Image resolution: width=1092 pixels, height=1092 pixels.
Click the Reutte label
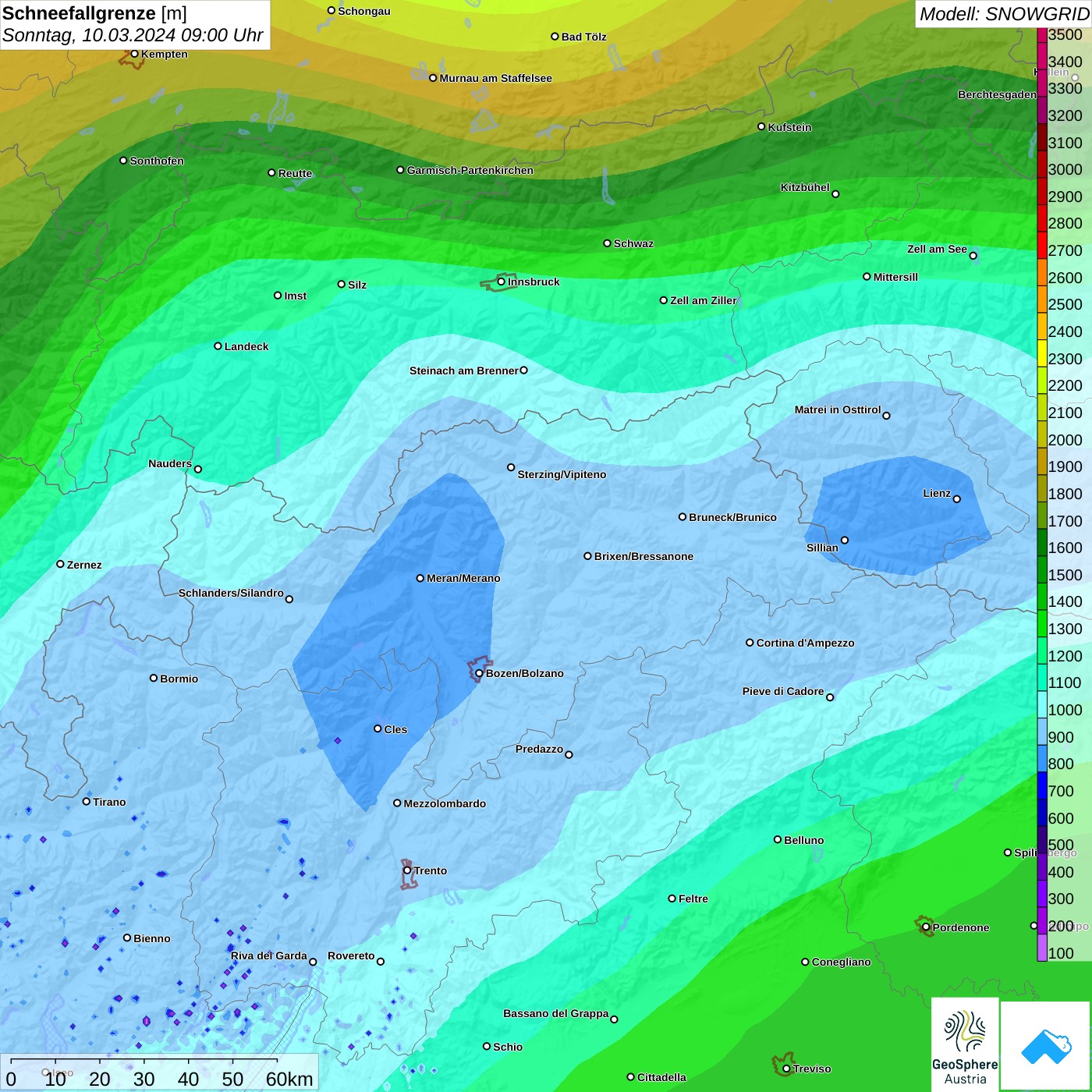pyautogui.click(x=295, y=173)
